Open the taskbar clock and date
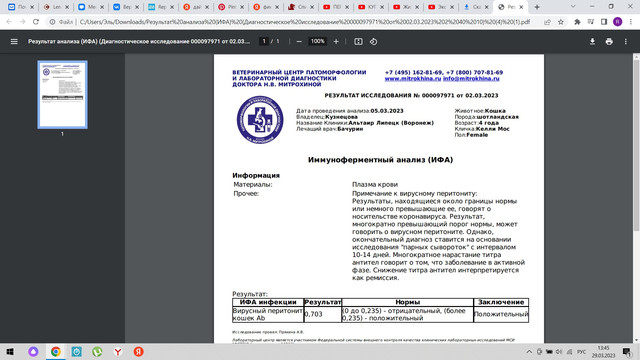 pos(603,351)
